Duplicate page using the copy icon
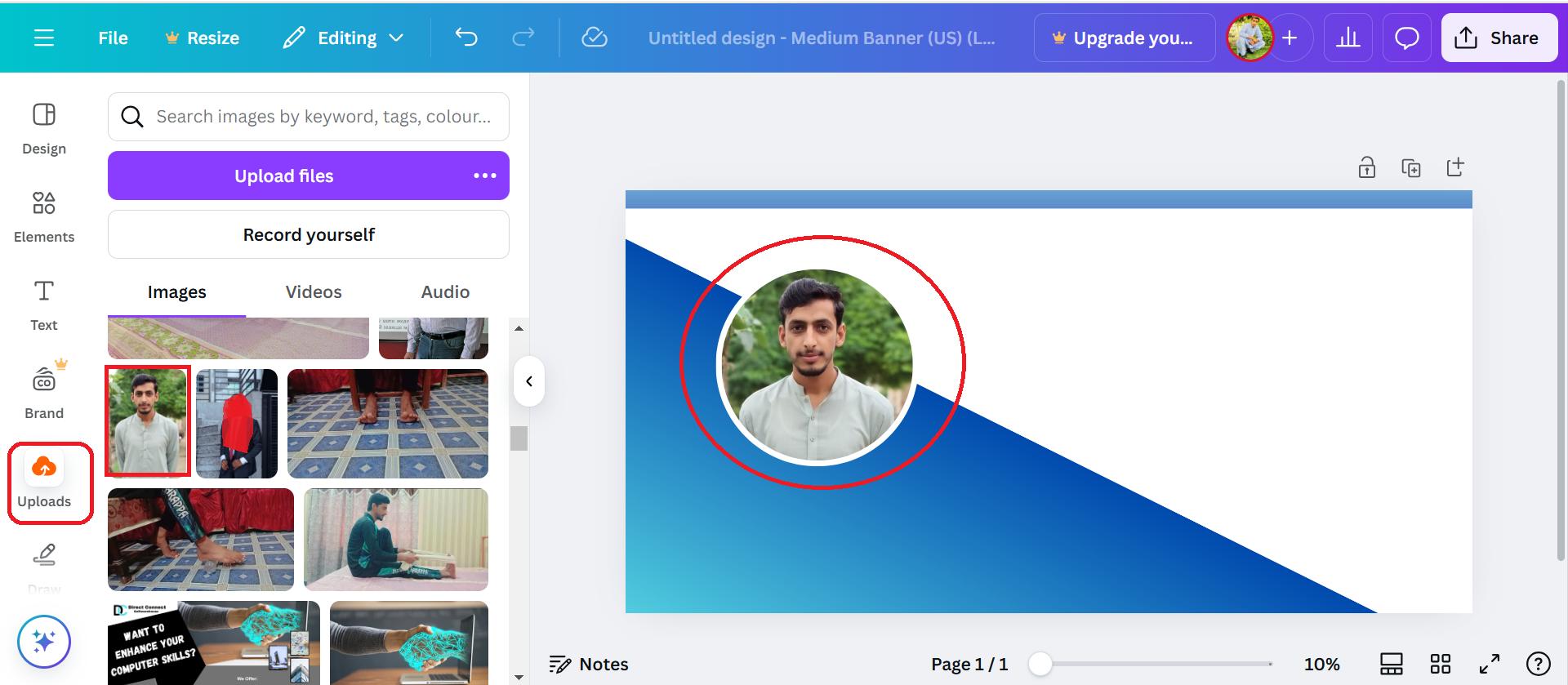 pos(1411,167)
